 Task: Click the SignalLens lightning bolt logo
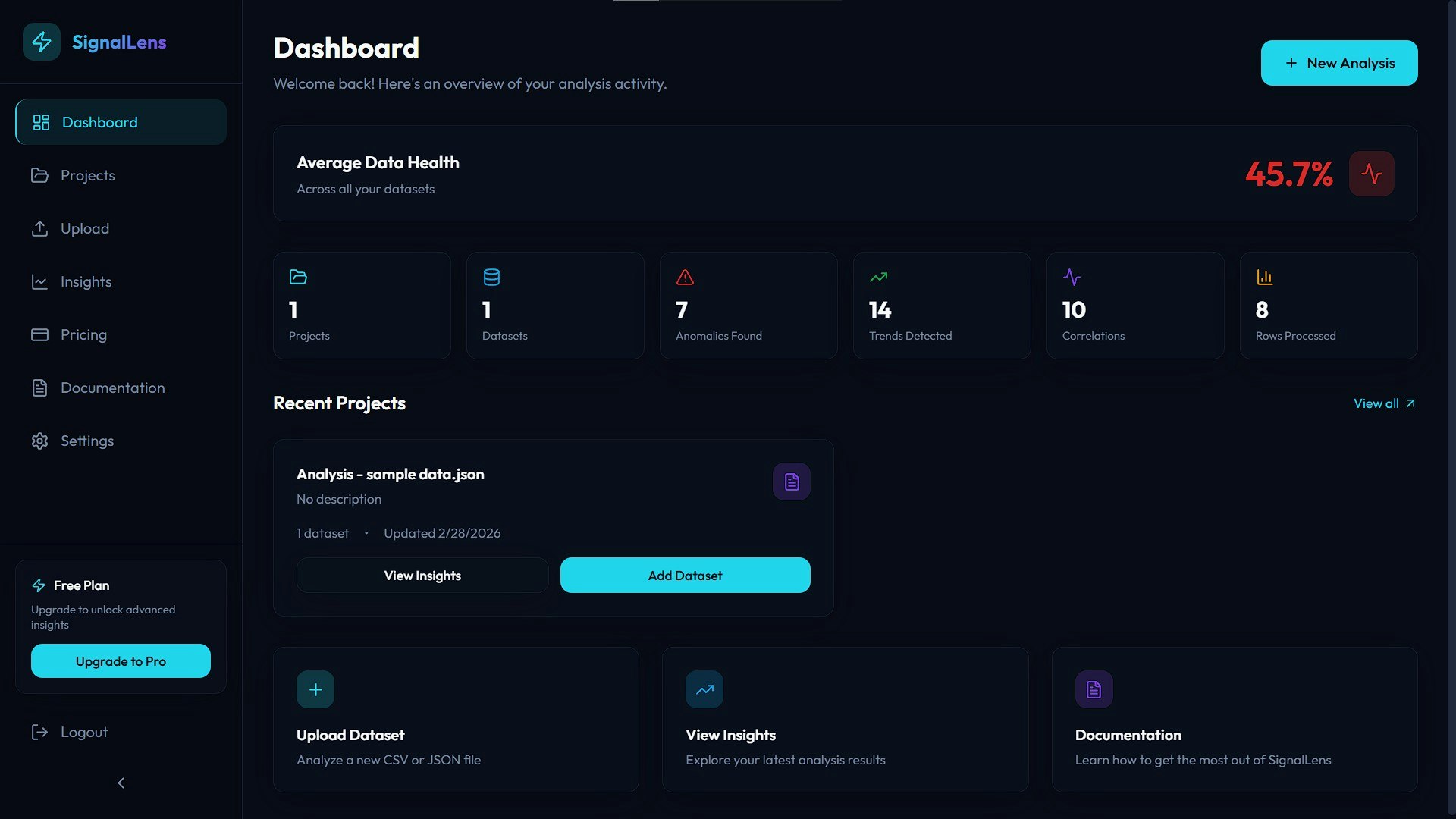point(42,42)
